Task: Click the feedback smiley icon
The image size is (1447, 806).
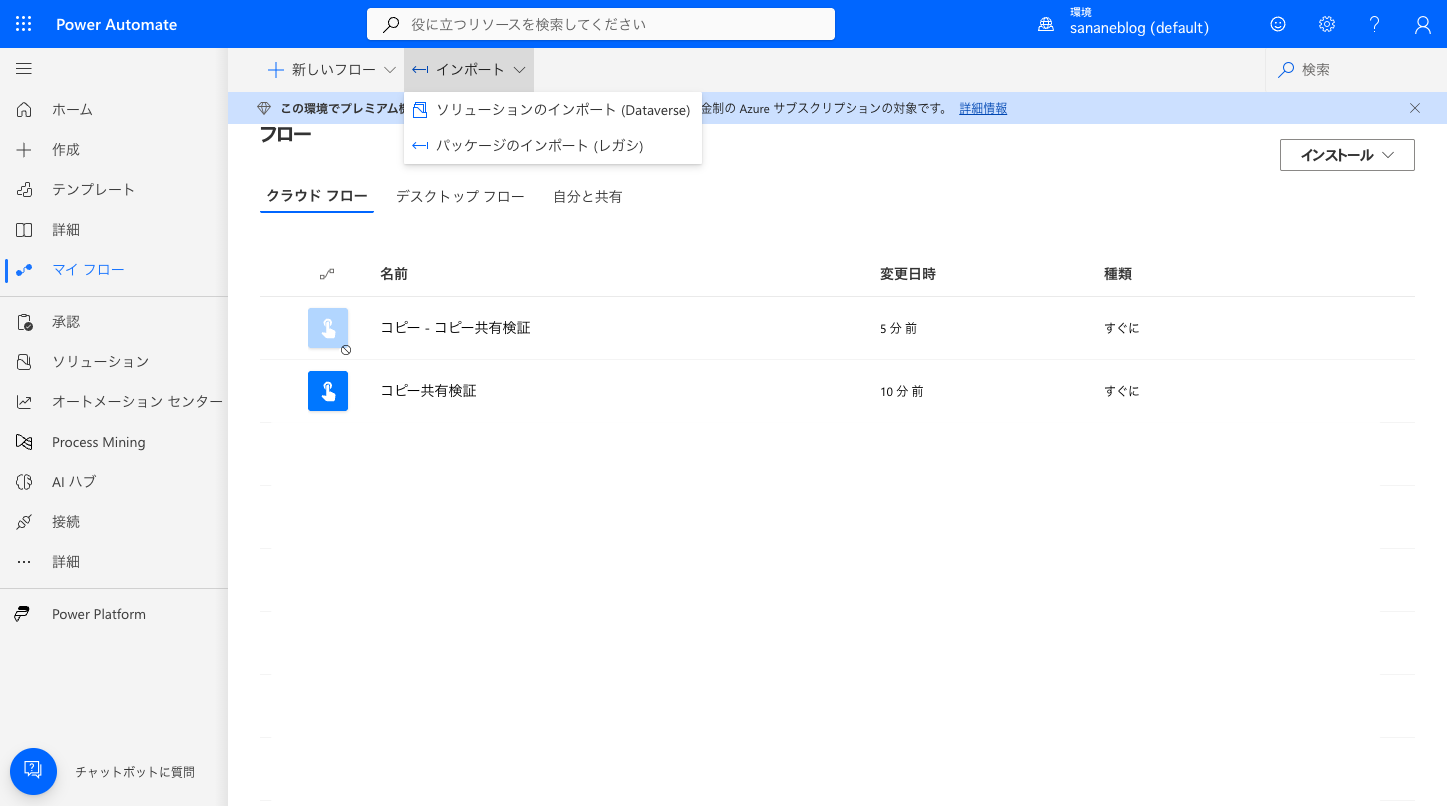Action: point(1278,24)
